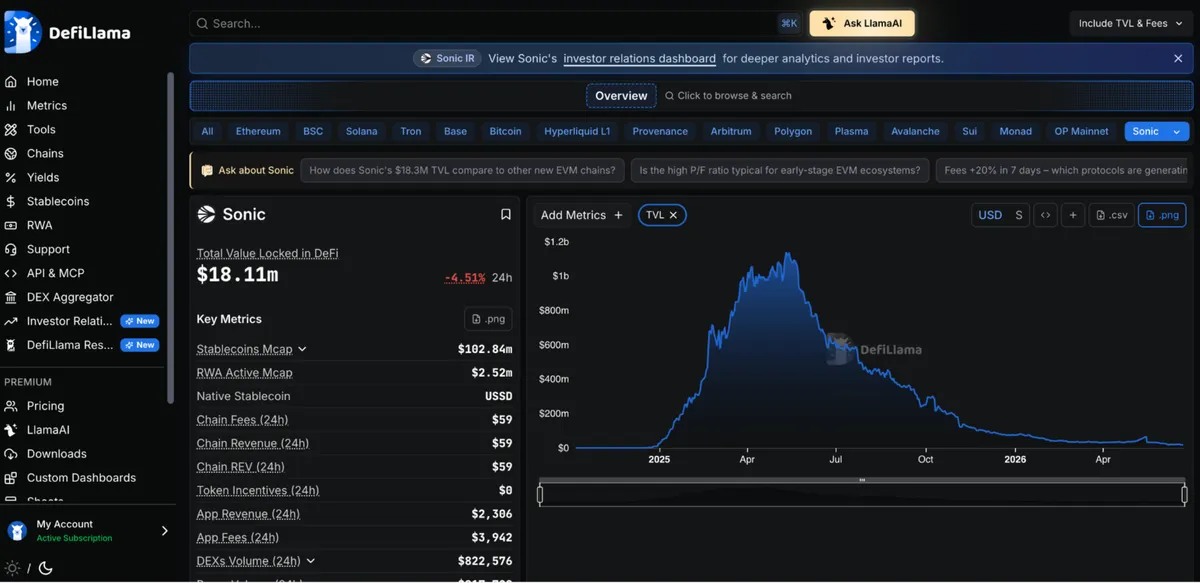The height and width of the screenshot is (583, 1200).
Task: Select the All chains tab
Action: point(207,132)
